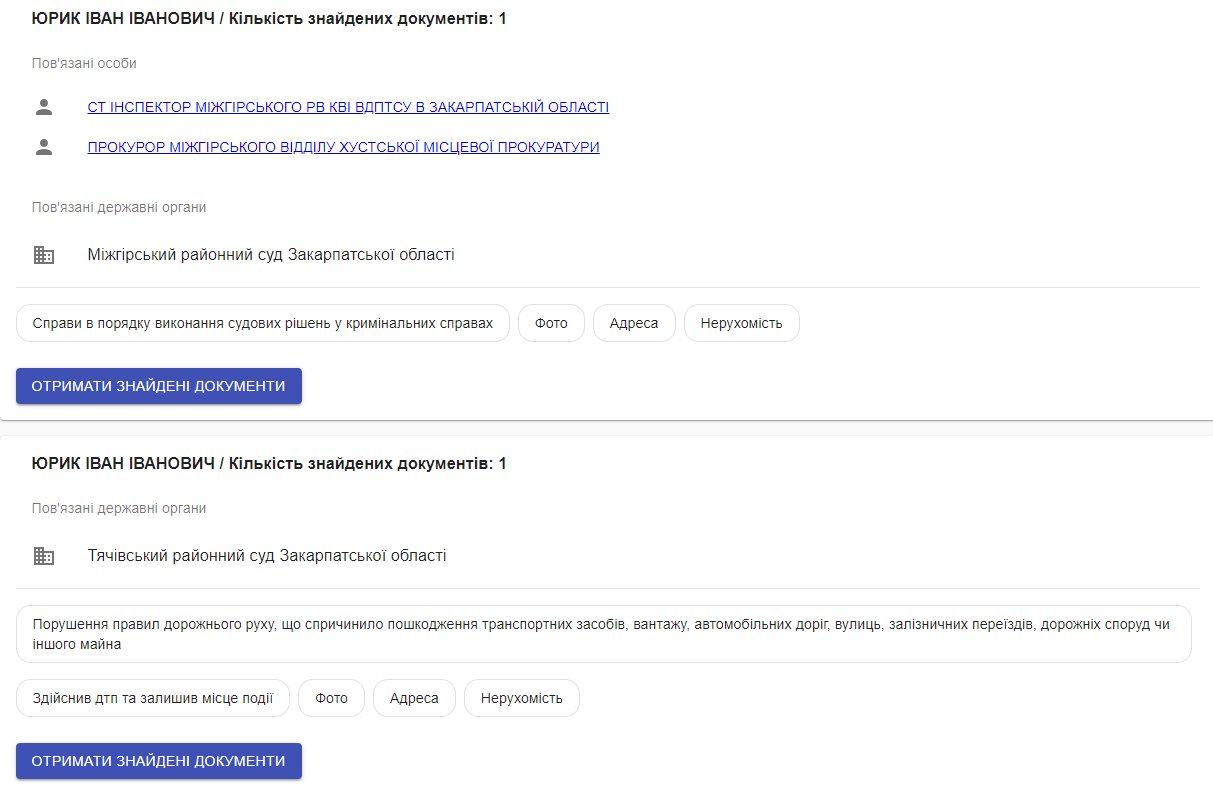Viewport: 1213px width, 790px height.
Task: Click person icon beside СТ ІНСПЕКТОР link
Action: tap(43, 107)
